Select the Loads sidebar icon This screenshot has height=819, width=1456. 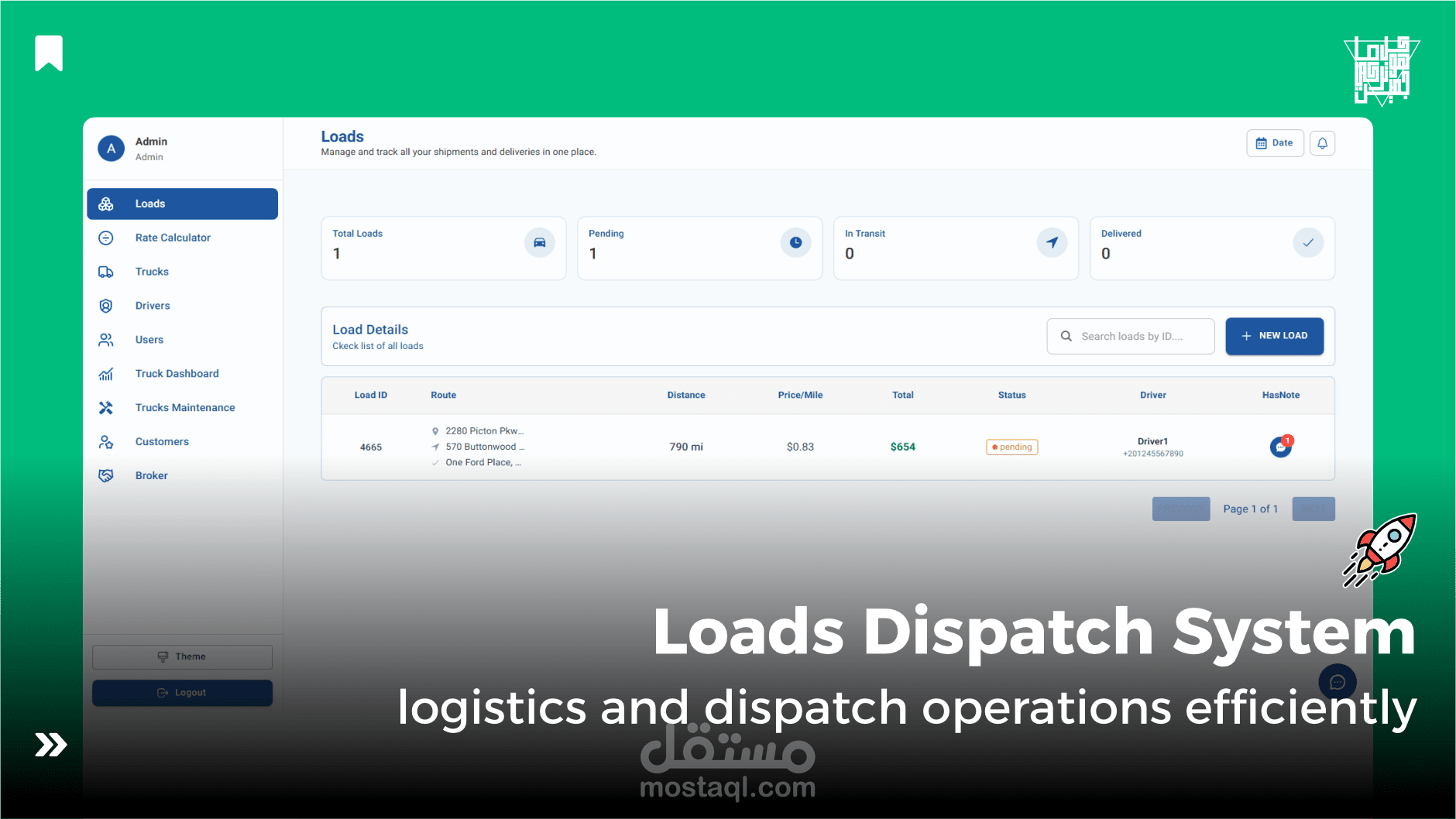[x=106, y=204]
